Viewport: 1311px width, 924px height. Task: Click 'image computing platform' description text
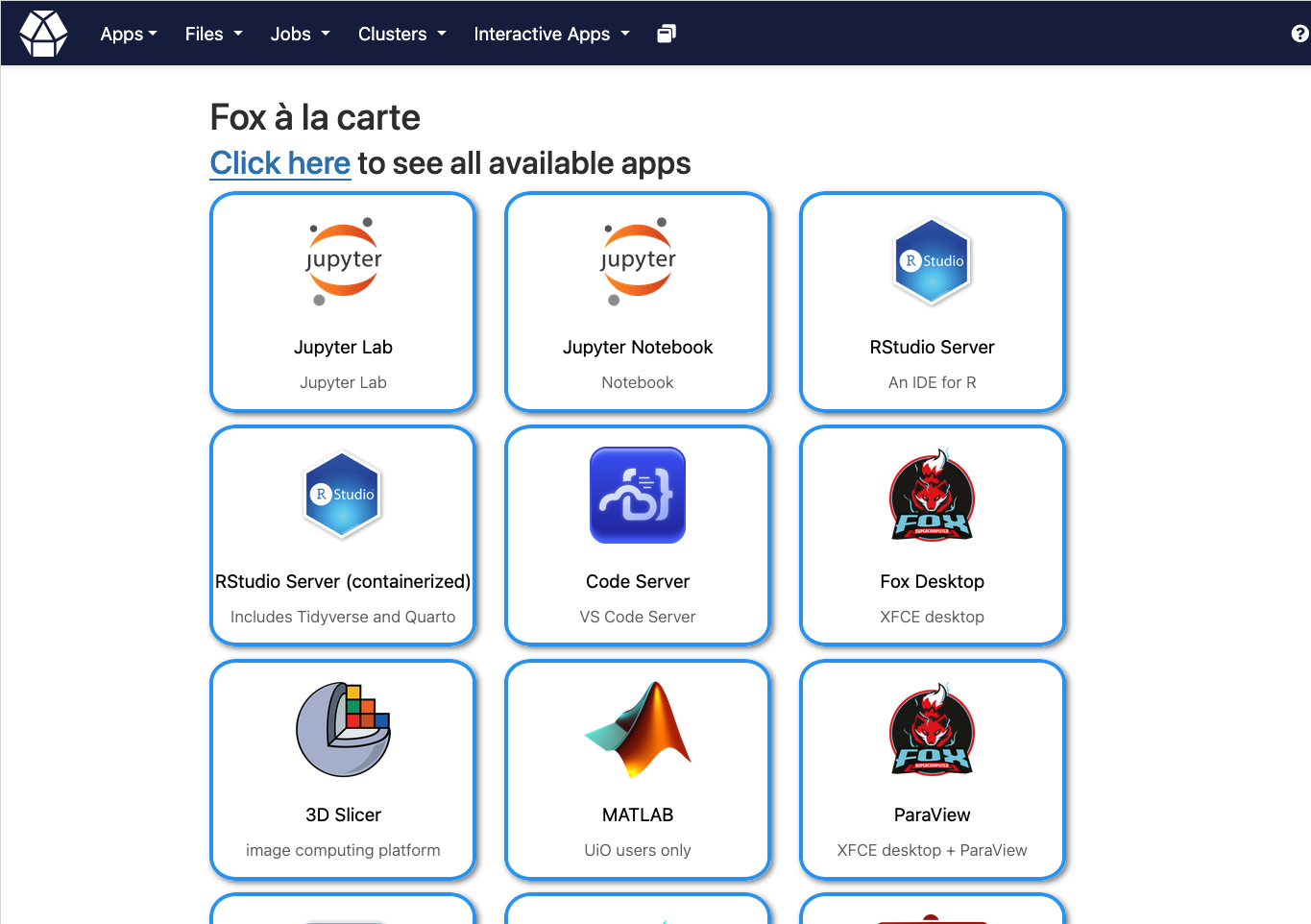coord(343,850)
